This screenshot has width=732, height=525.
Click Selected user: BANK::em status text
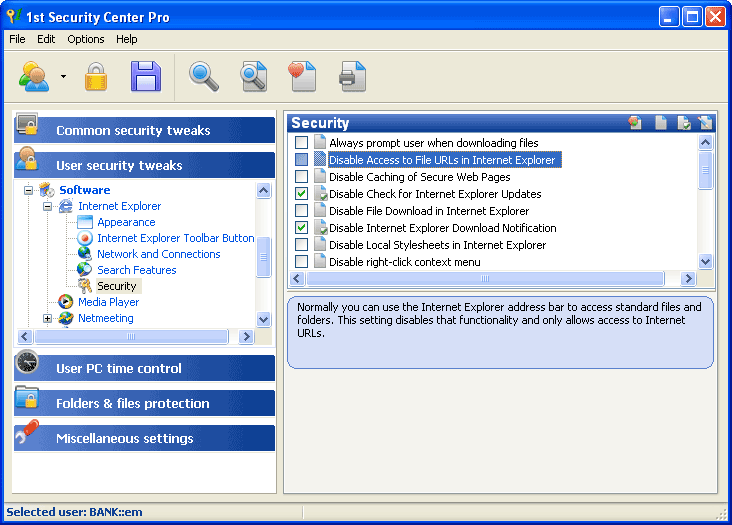tap(74, 512)
